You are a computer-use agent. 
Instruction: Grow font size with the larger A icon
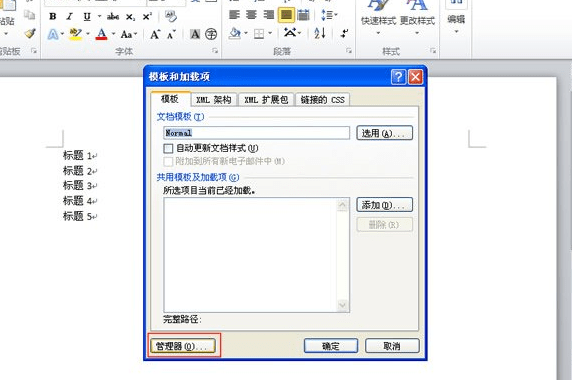pos(155,35)
